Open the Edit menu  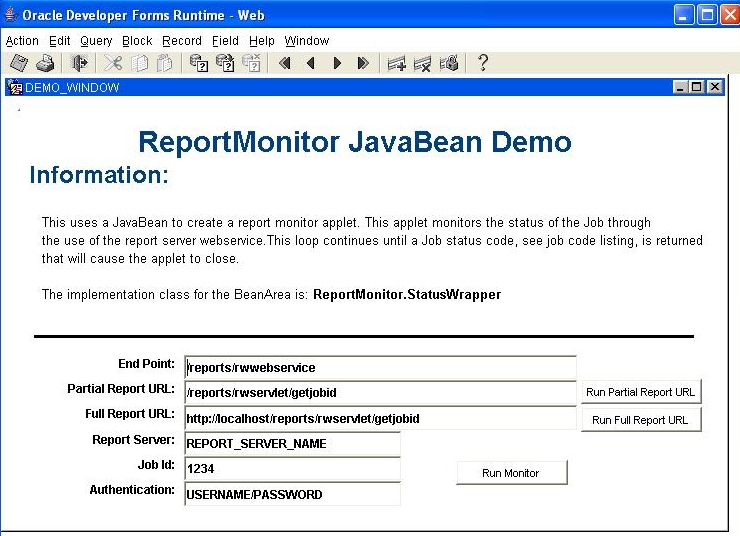pos(59,41)
